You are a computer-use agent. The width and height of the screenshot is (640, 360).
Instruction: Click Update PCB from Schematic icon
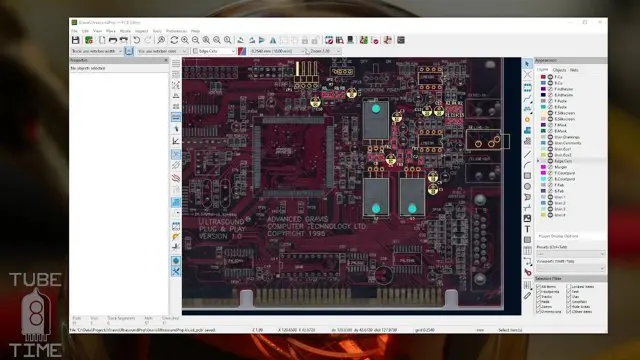pos(363,40)
